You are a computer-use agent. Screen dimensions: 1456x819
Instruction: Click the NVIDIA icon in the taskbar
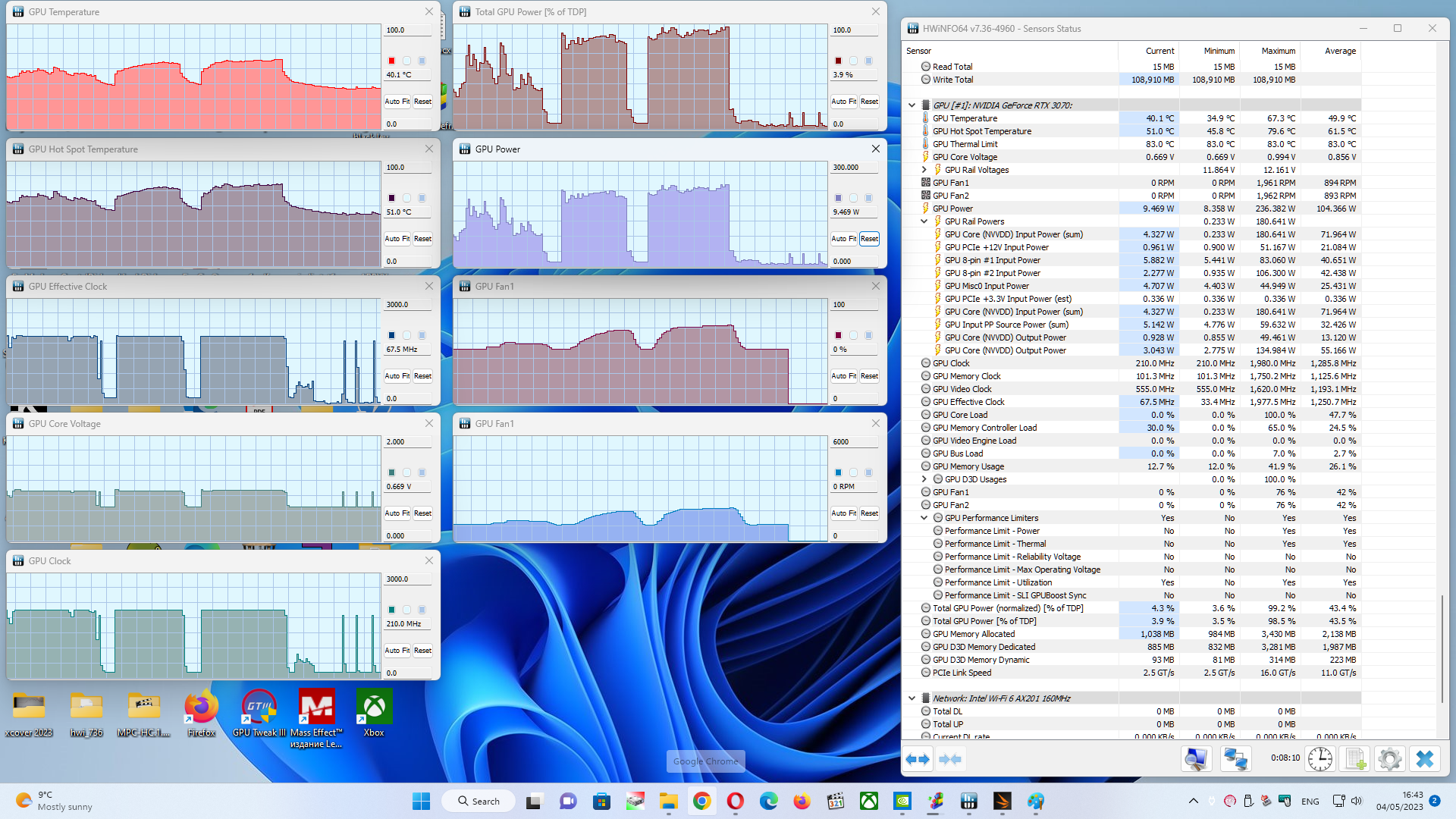coord(902,802)
